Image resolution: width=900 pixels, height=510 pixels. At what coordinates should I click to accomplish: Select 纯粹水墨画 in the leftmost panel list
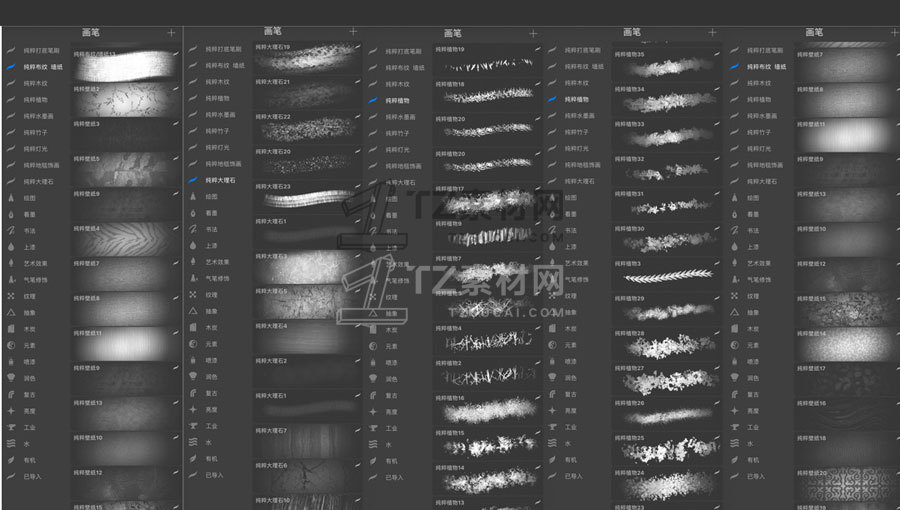(38, 116)
